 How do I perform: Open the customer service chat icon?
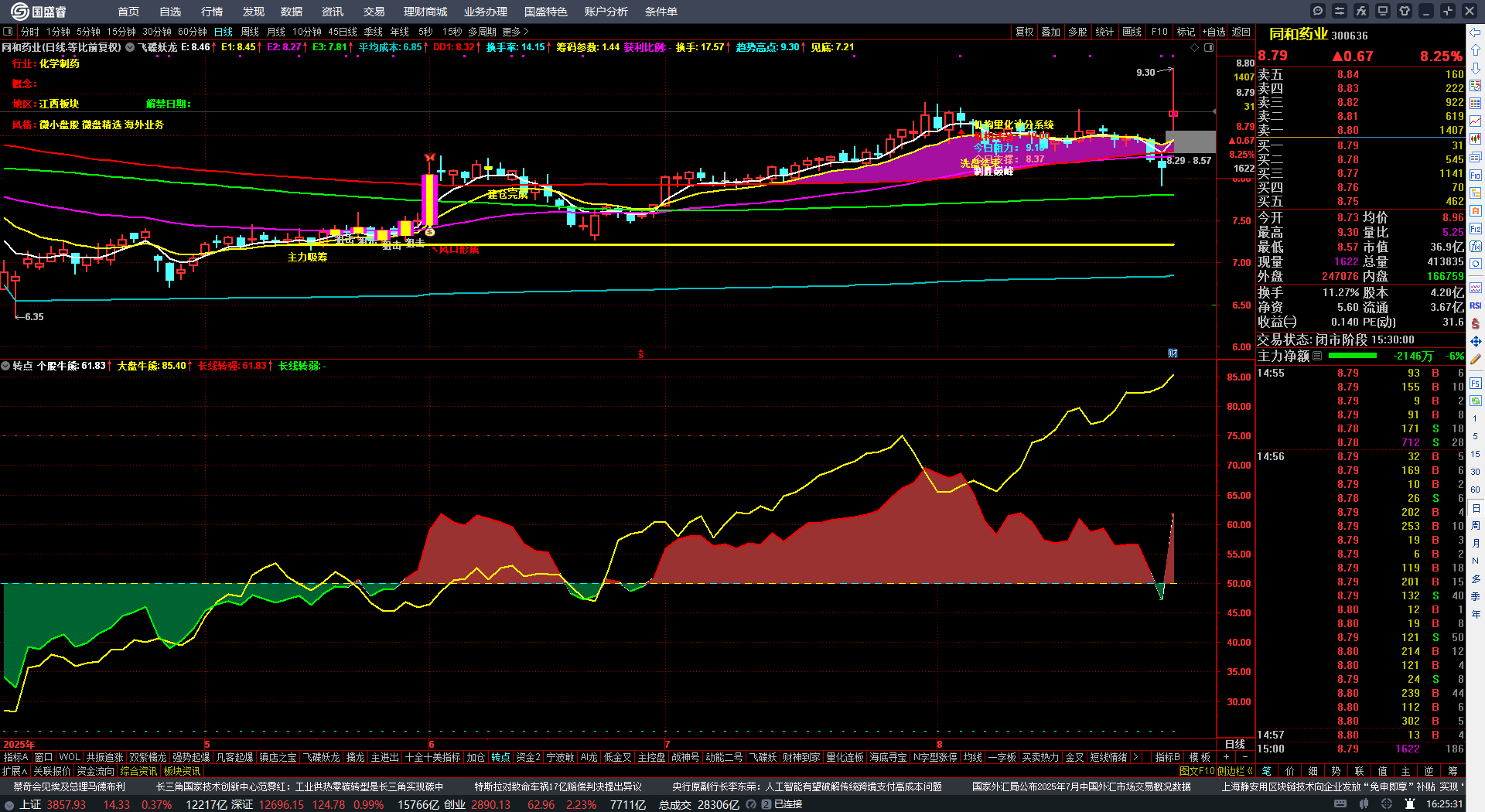pos(1318,11)
